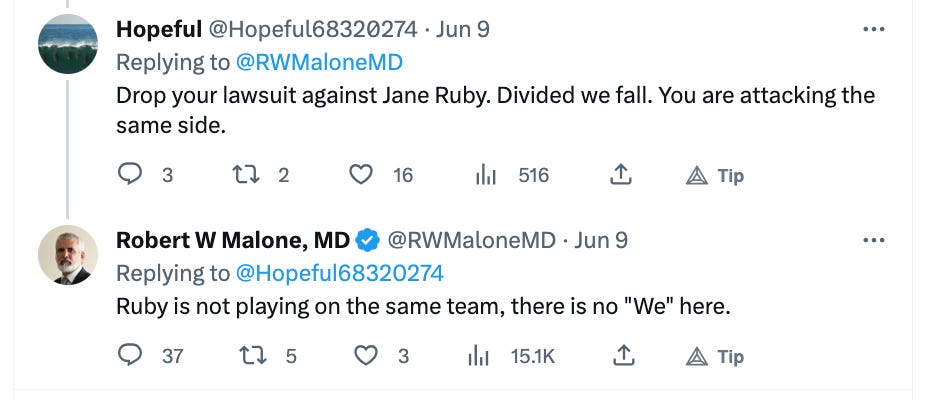Like Robert Malone's reply

(366, 356)
